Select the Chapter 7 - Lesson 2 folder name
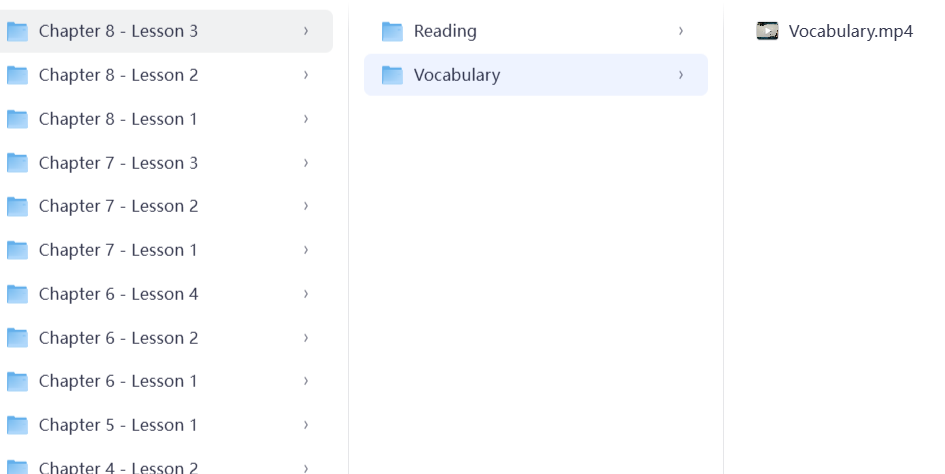 click(x=118, y=206)
